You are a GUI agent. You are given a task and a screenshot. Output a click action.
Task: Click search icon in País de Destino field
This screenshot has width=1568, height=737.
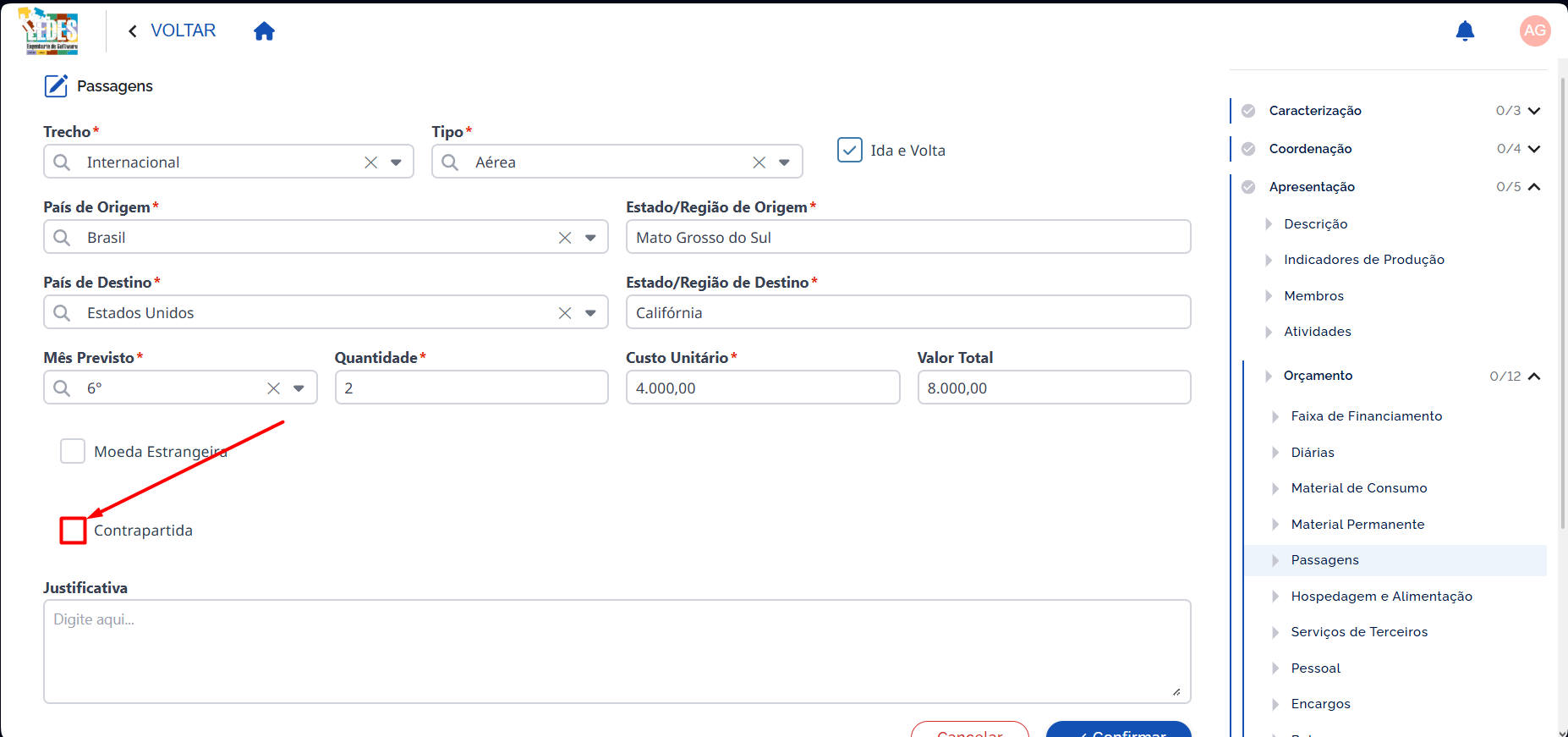pyautogui.click(x=62, y=312)
